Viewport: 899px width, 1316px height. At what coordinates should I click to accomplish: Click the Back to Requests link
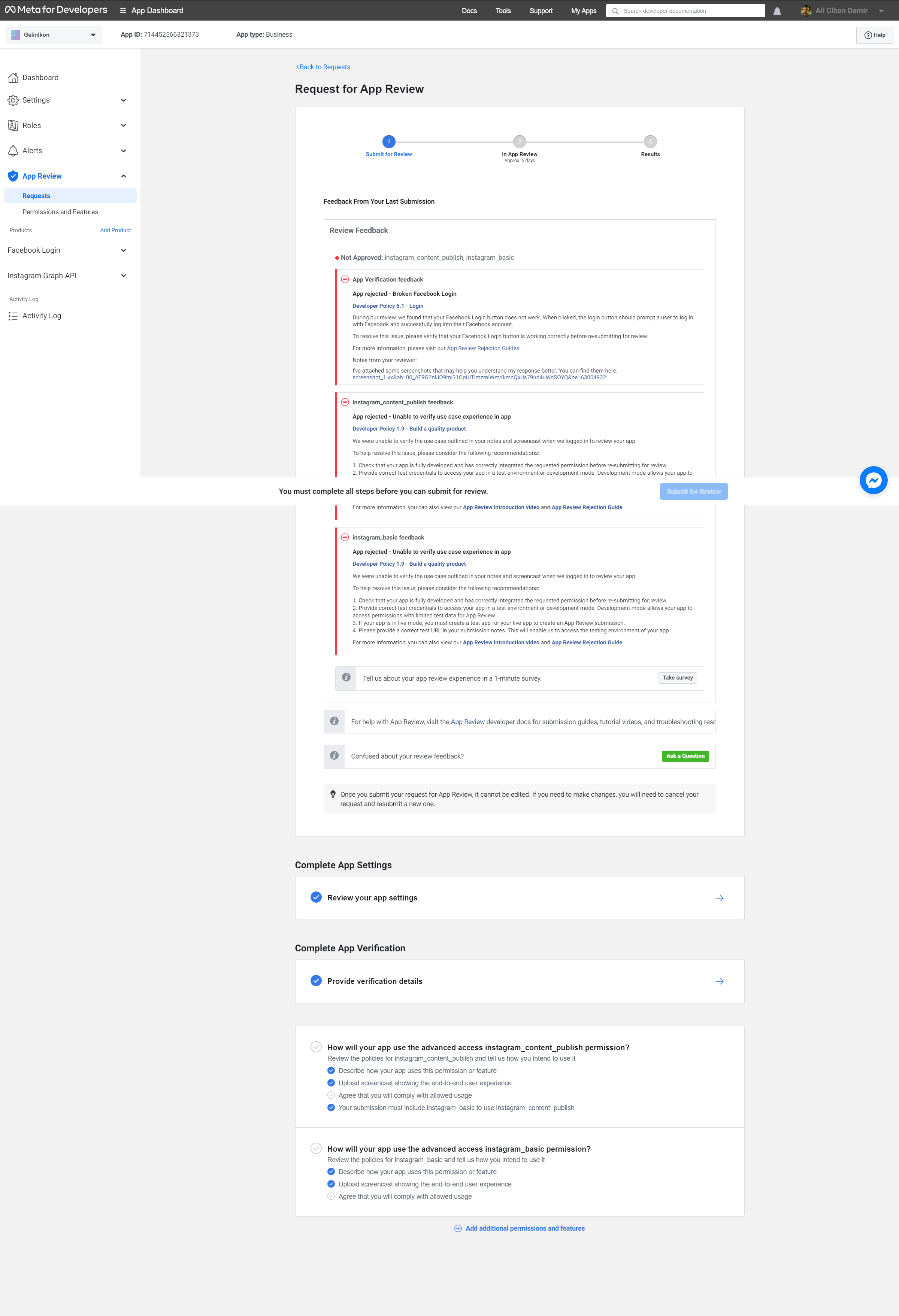pos(323,67)
